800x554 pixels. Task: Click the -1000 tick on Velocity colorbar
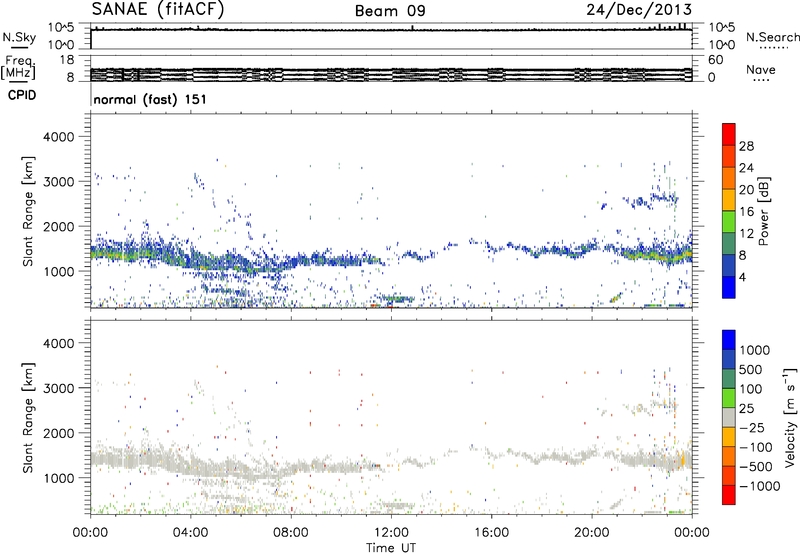[760, 486]
